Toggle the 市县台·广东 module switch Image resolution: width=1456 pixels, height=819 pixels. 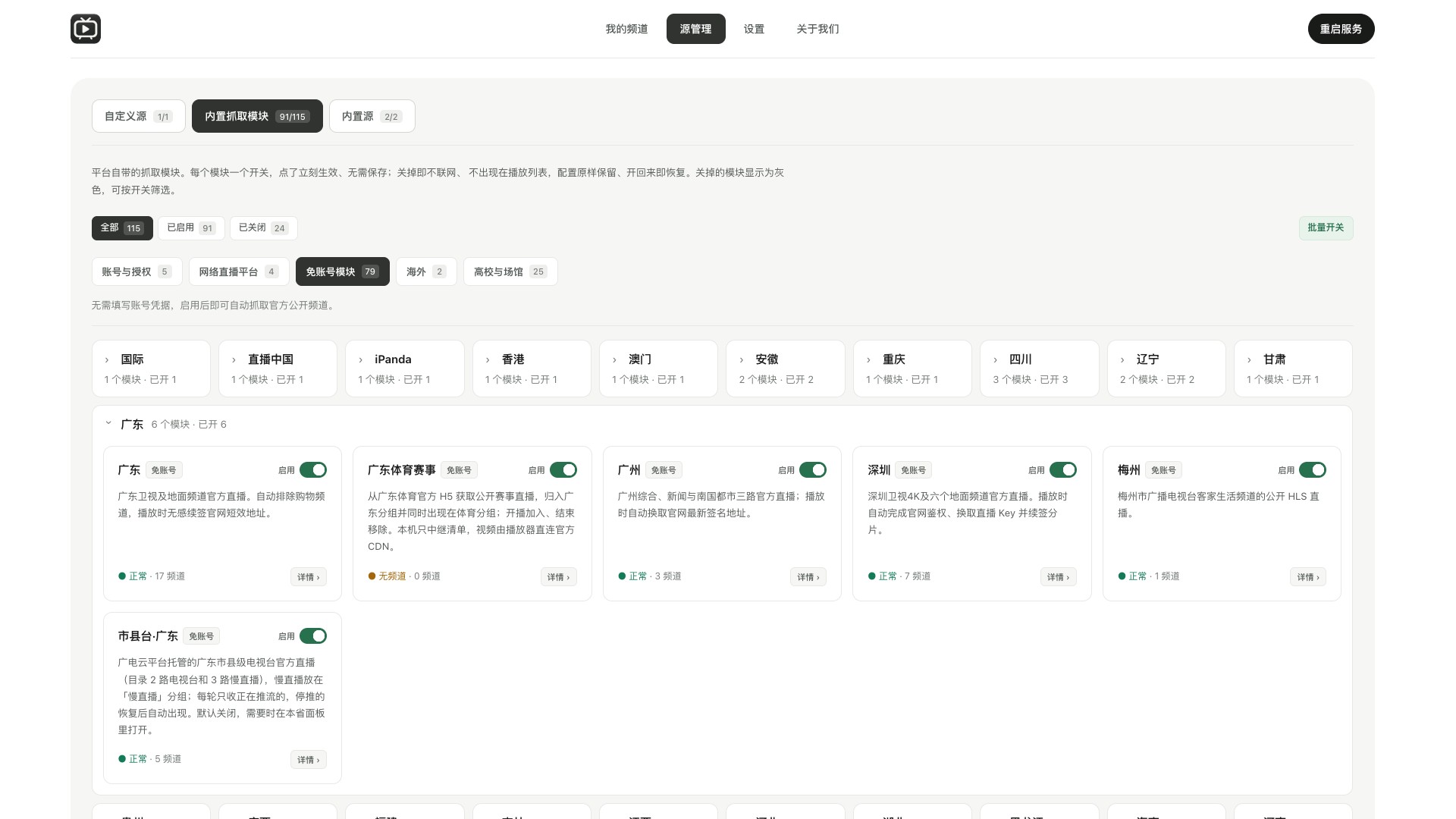point(313,636)
